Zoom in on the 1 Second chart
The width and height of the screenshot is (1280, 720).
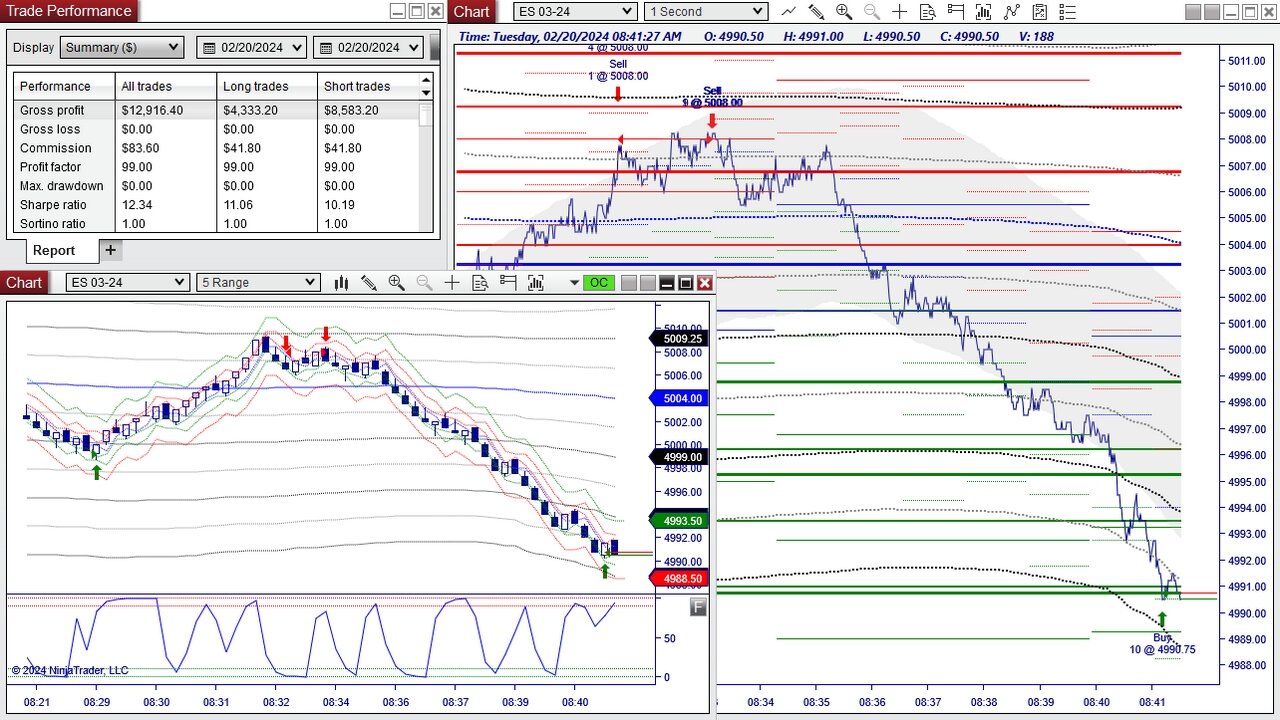pyautogui.click(x=844, y=12)
